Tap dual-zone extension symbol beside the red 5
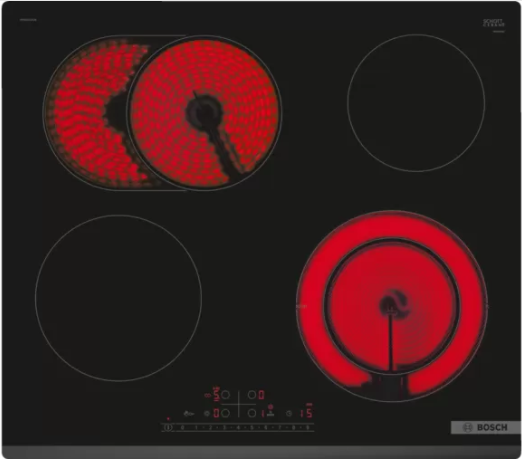Screen dimensions: 522x461 pyautogui.click(x=208, y=395)
